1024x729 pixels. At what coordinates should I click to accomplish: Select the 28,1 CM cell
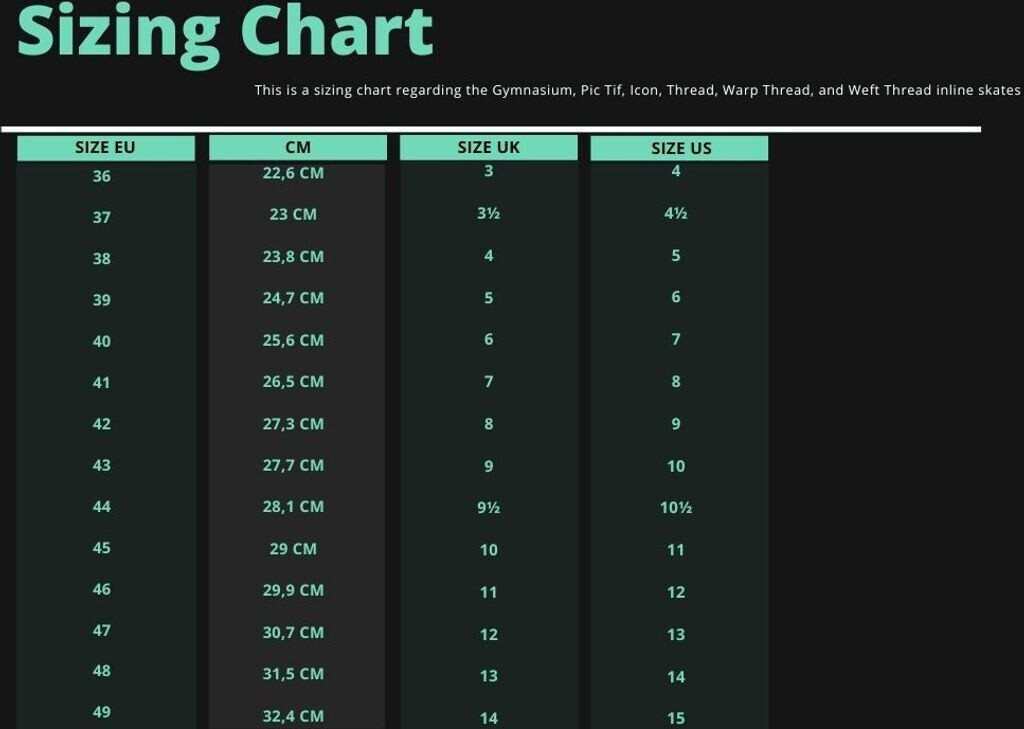[293, 507]
